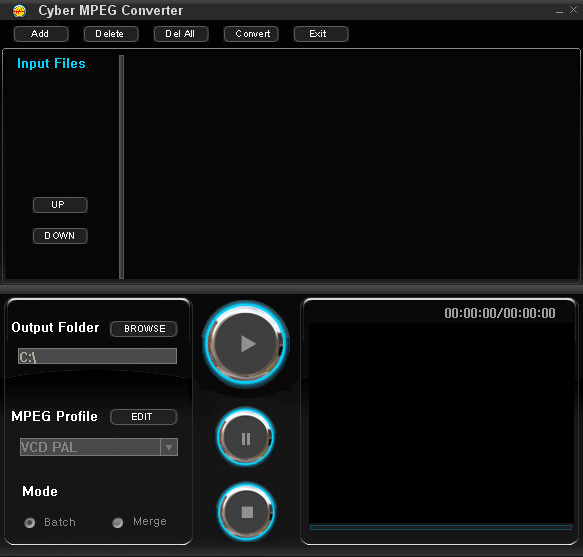The height and width of the screenshot is (557, 583).
Task: Browse for output folder
Action: [144, 329]
